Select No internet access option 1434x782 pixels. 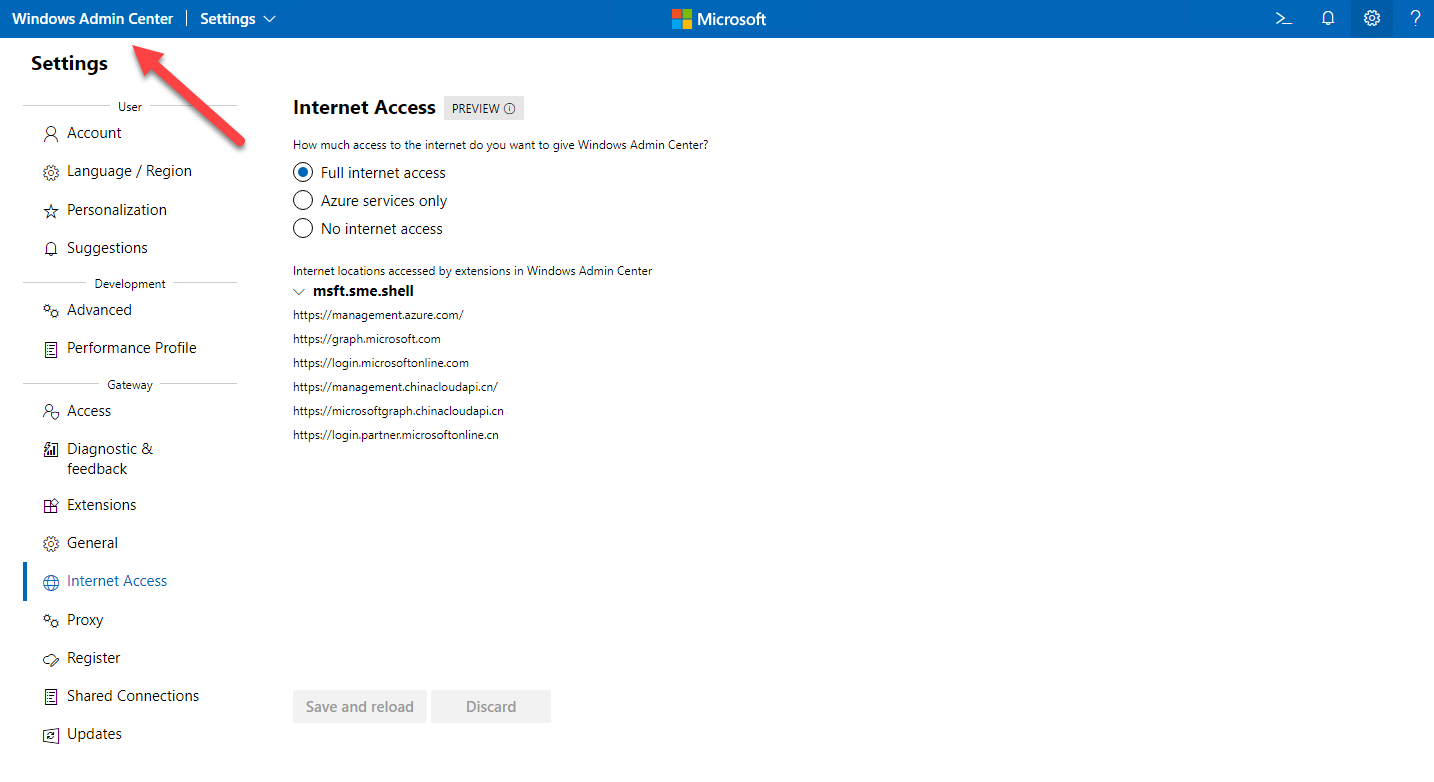(x=303, y=229)
